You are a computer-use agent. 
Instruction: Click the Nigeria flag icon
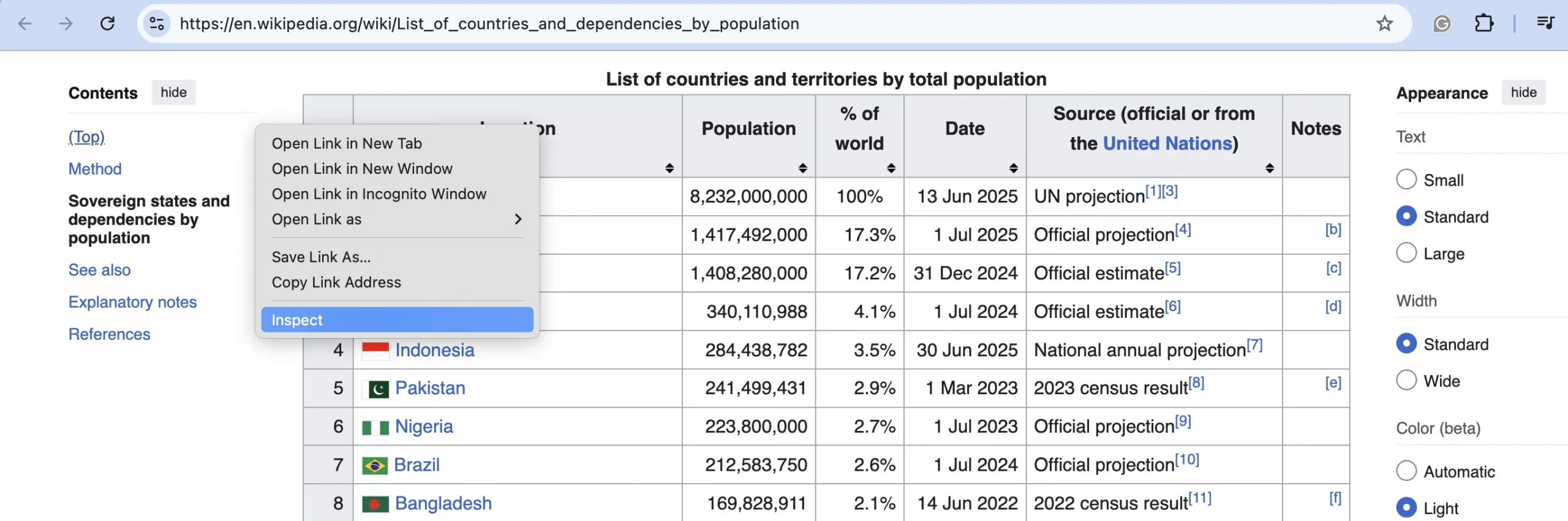pos(375,427)
